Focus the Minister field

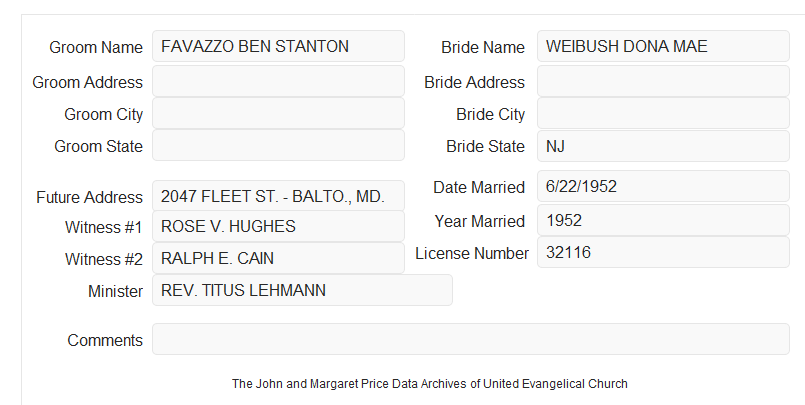[302, 290]
